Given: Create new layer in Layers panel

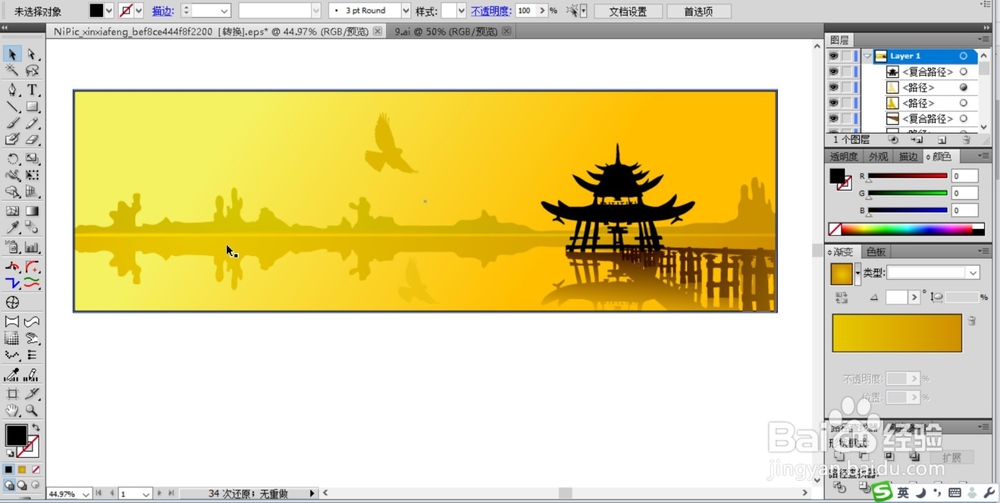Looking at the screenshot, I should pos(942,140).
